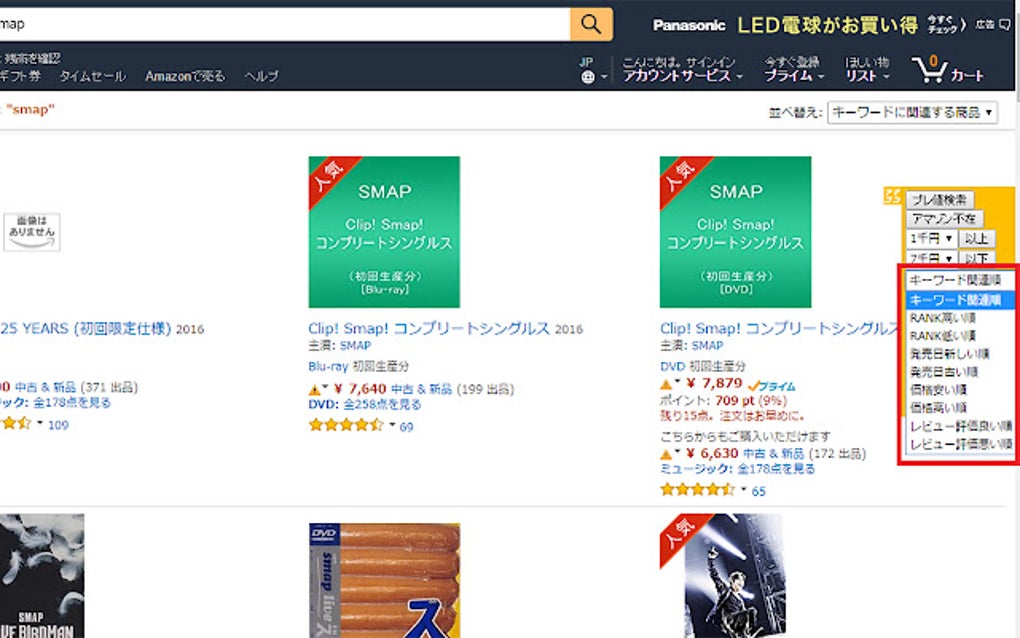Select レビュー評価悪い順 from the sort list
The image size is (1020, 638).
(x=960, y=444)
